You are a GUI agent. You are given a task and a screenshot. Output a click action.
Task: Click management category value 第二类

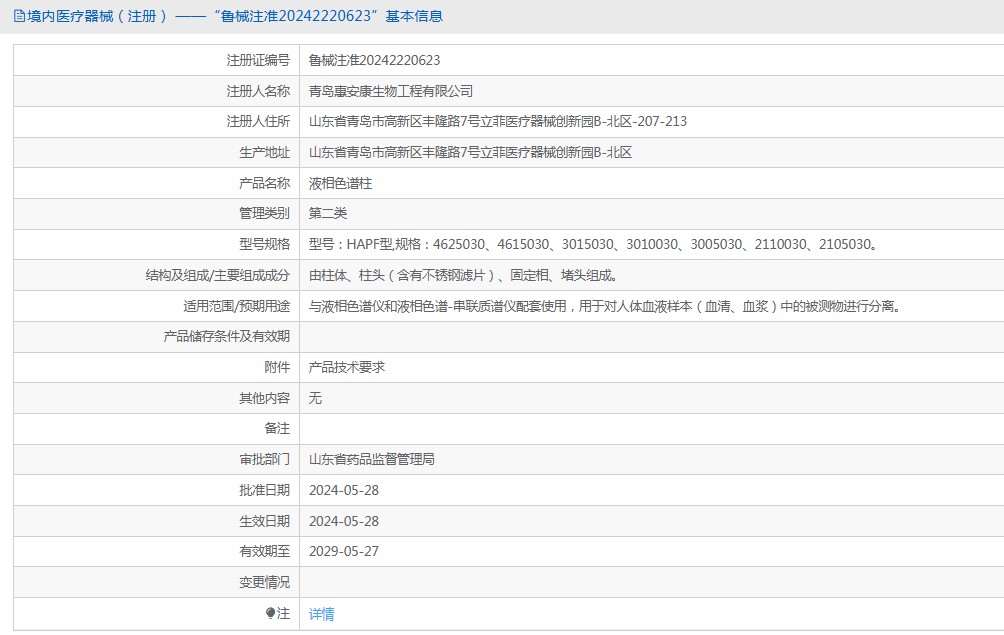tap(328, 213)
